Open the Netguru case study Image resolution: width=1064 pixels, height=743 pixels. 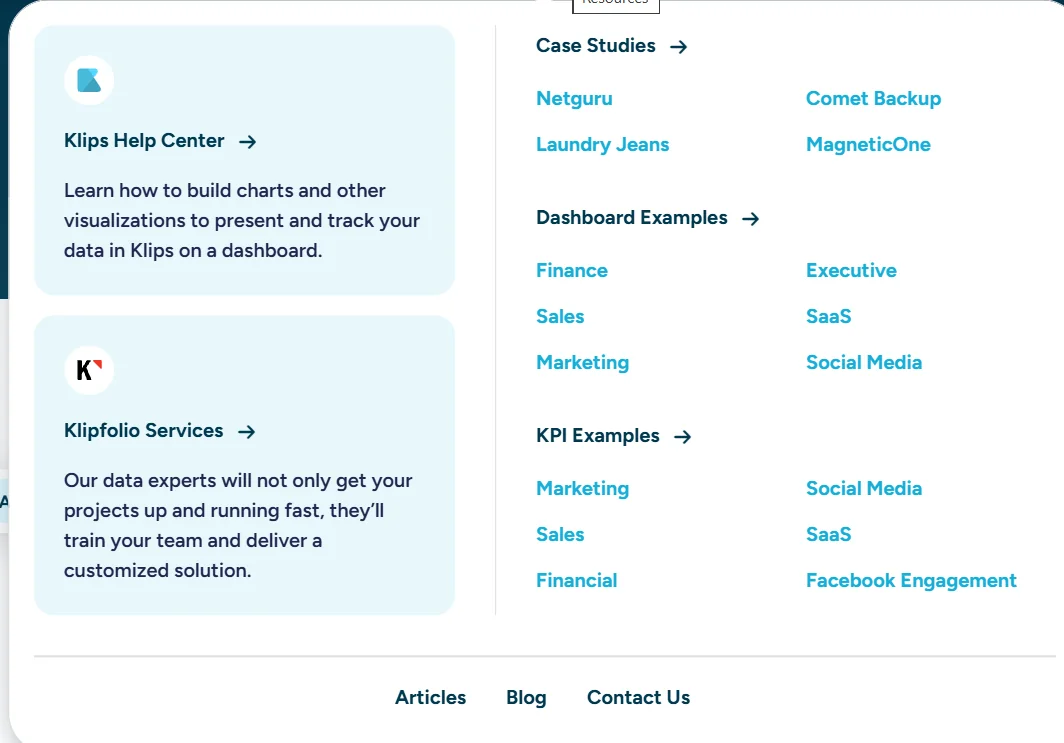[574, 98]
